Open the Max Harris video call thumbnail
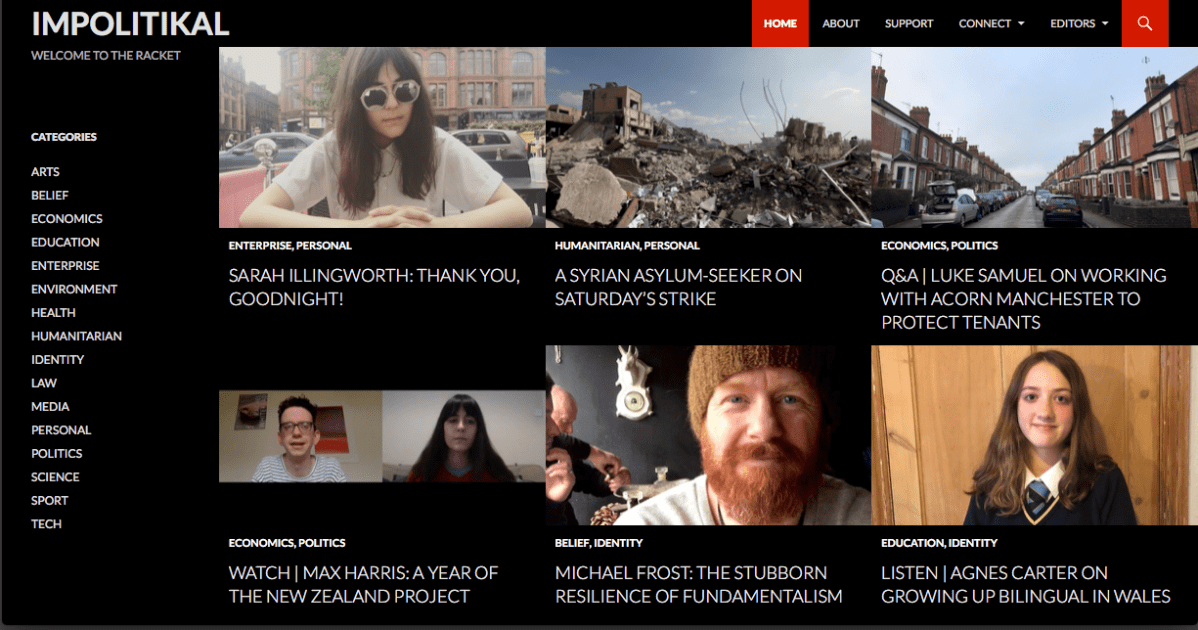This screenshot has height=630, width=1198. click(382, 436)
